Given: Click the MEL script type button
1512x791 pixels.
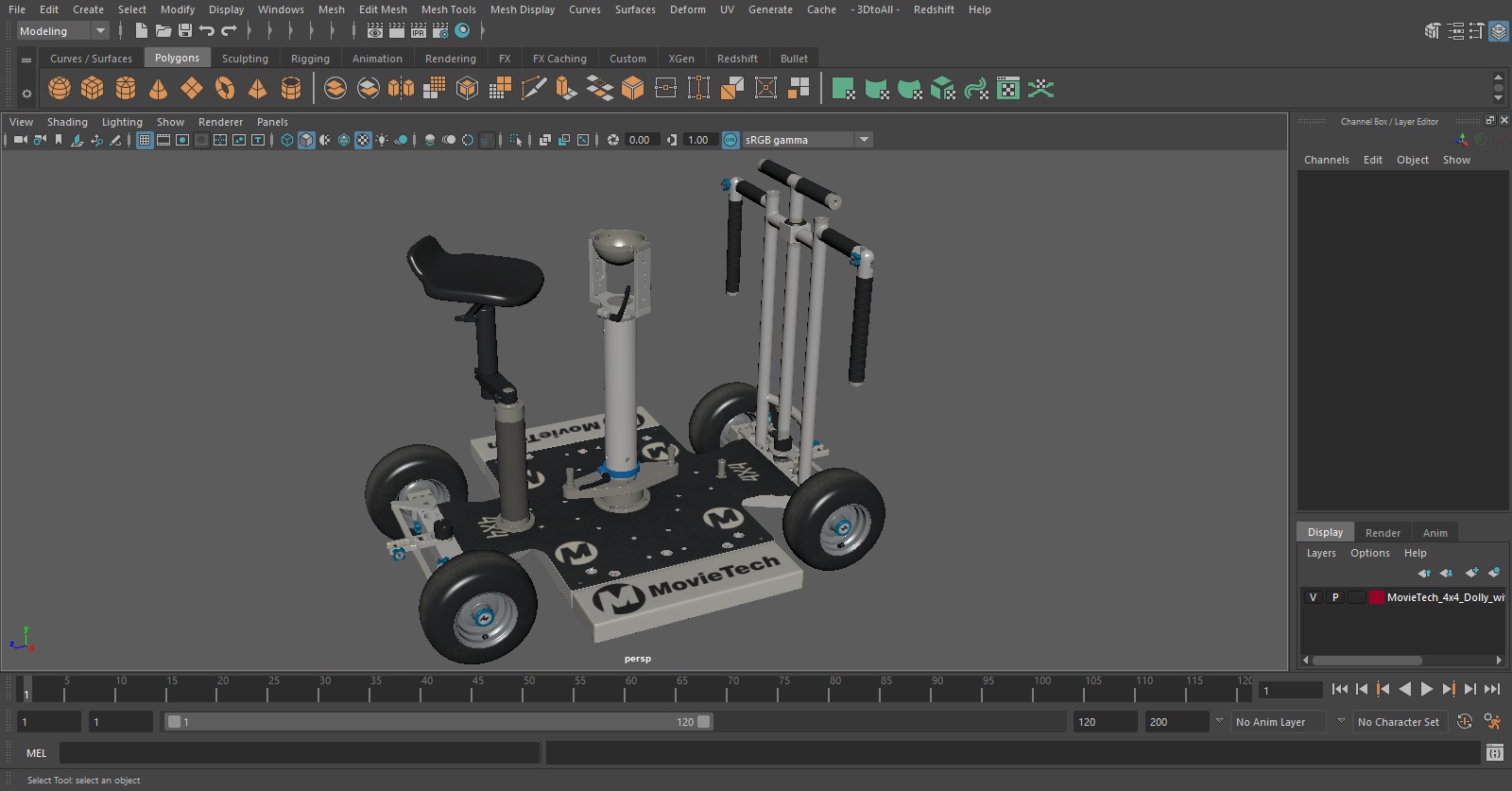Looking at the screenshot, I should point(36,753).
